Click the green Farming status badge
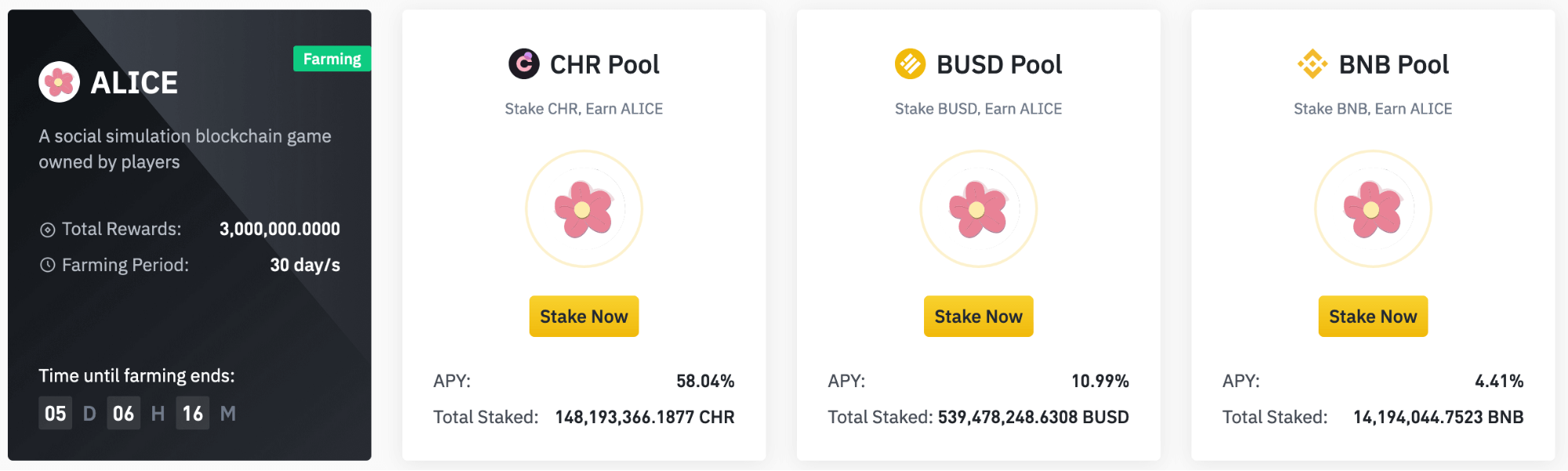The height and width of the screenshot is (471, 1568). (x=332, y=58)
